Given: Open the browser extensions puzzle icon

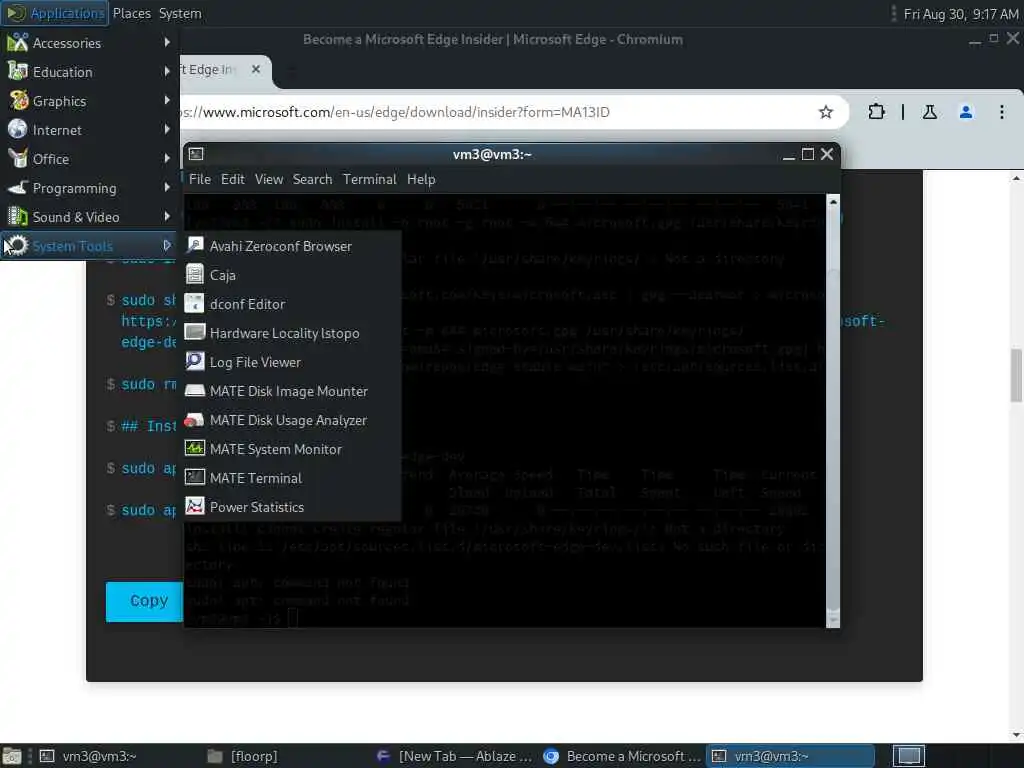Looking at the screenshot, I should pyautogui.click(x=876, y=112).
